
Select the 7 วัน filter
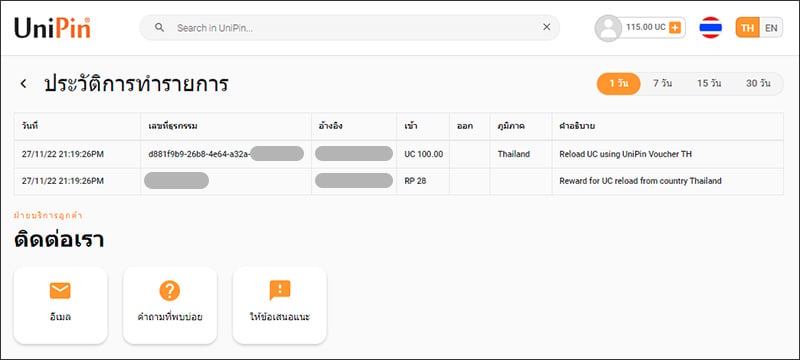click(x=662, y=84)
